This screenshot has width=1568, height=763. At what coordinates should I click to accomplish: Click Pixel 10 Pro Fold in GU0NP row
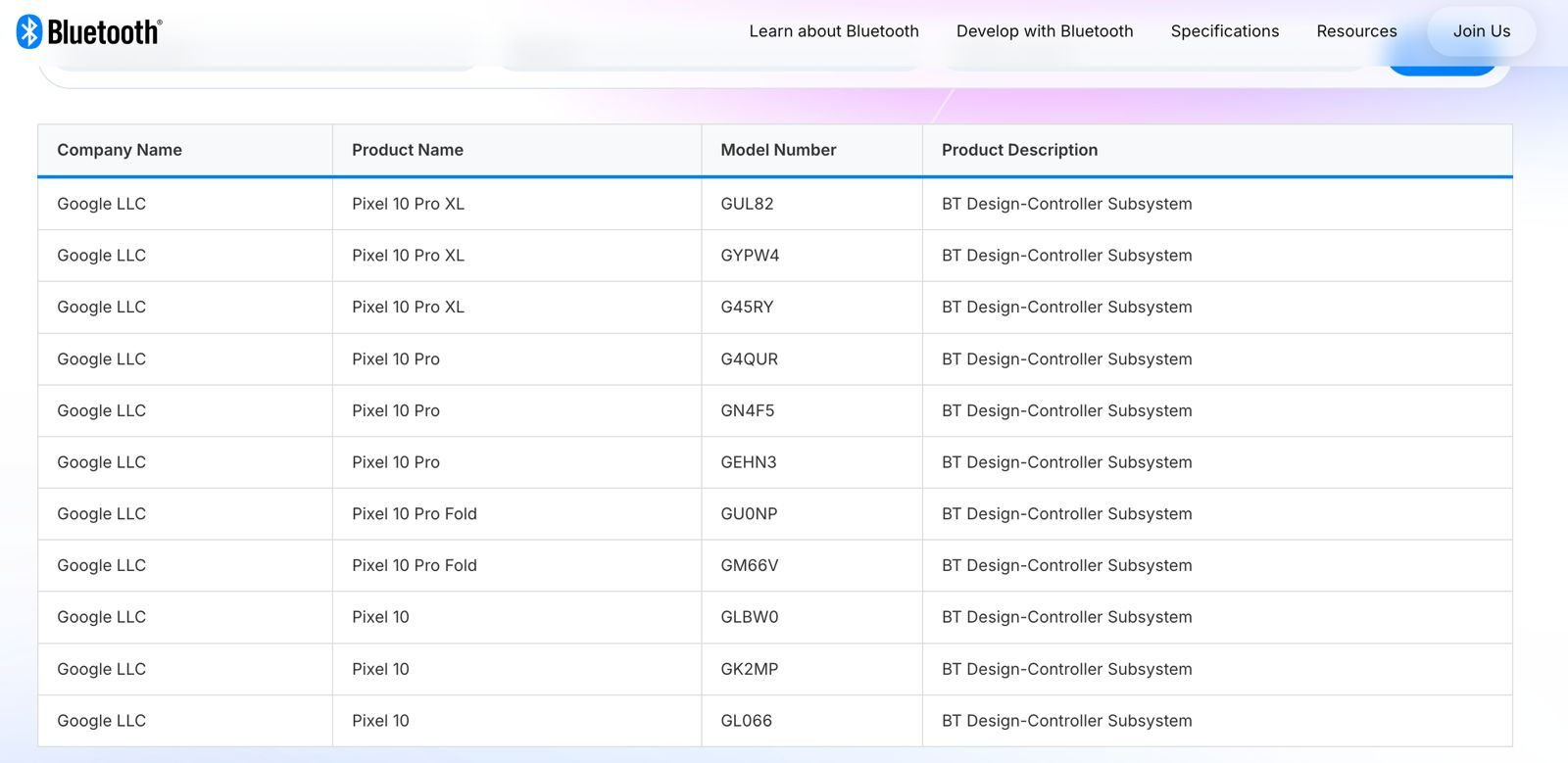(415, 514)
